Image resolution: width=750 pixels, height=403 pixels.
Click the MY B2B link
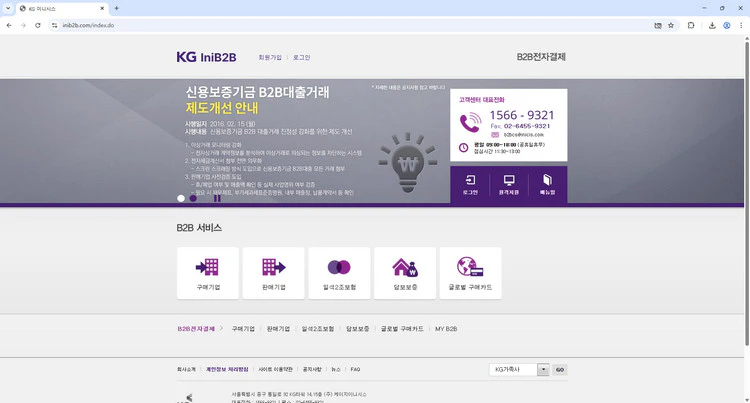(x=445, y=328)
